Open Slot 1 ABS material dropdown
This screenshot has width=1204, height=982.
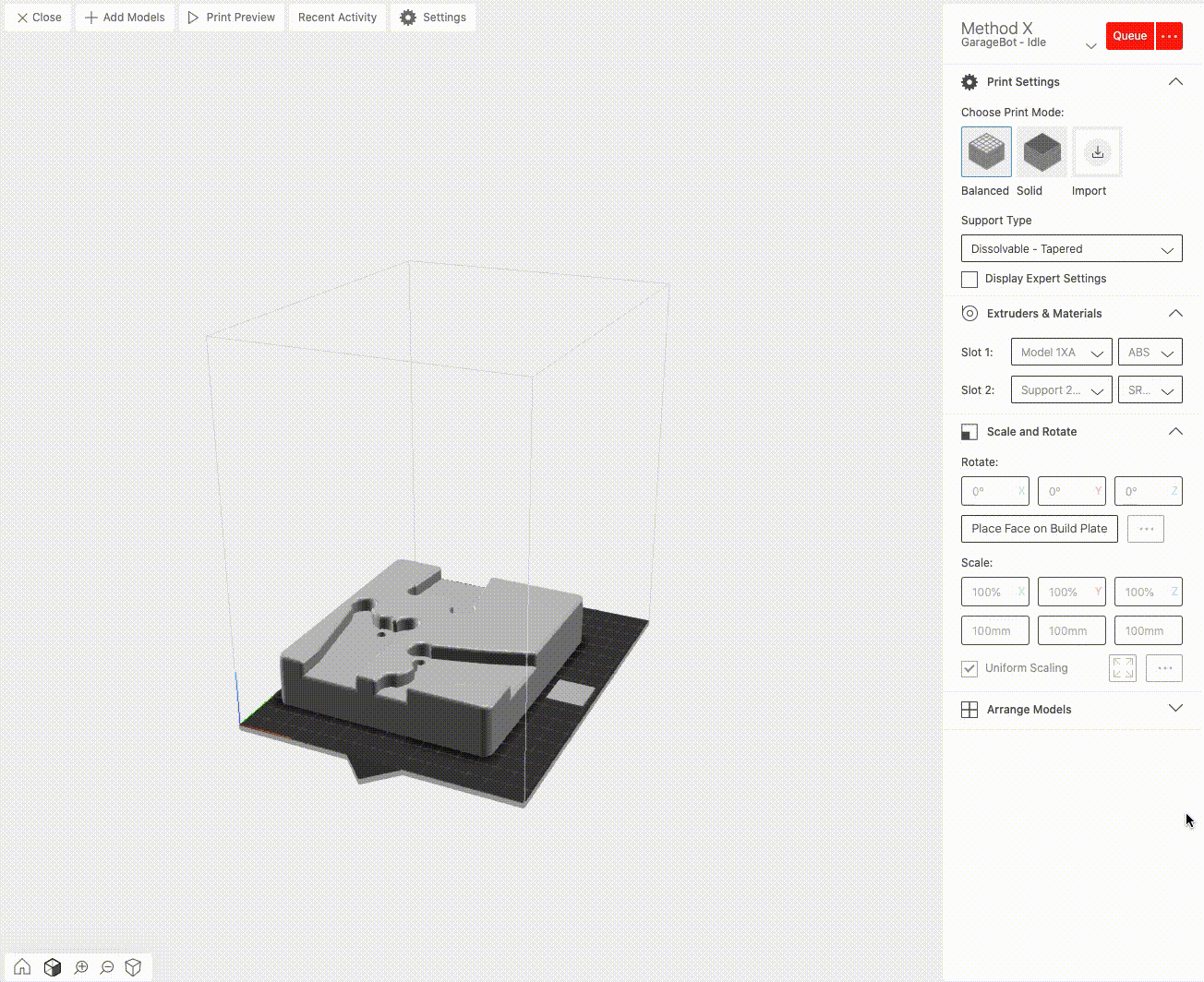tap(1150, 353)
